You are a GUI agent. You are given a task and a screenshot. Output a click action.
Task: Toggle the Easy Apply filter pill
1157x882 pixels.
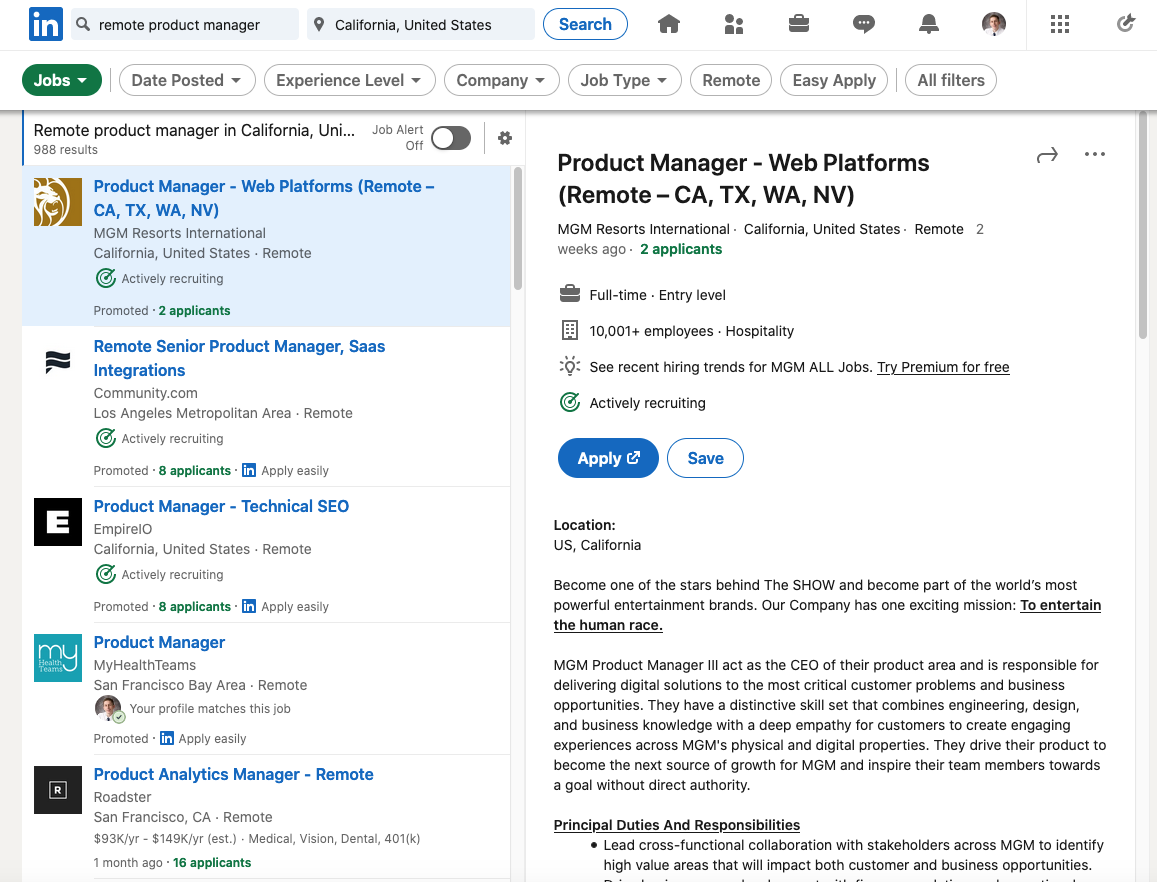pyautogui.click(x=834, y=80)
